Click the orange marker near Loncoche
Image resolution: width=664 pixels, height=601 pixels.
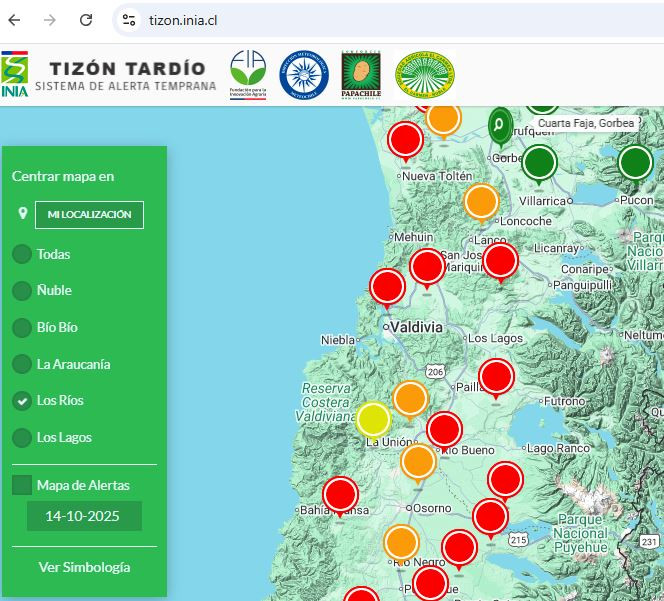481,201
